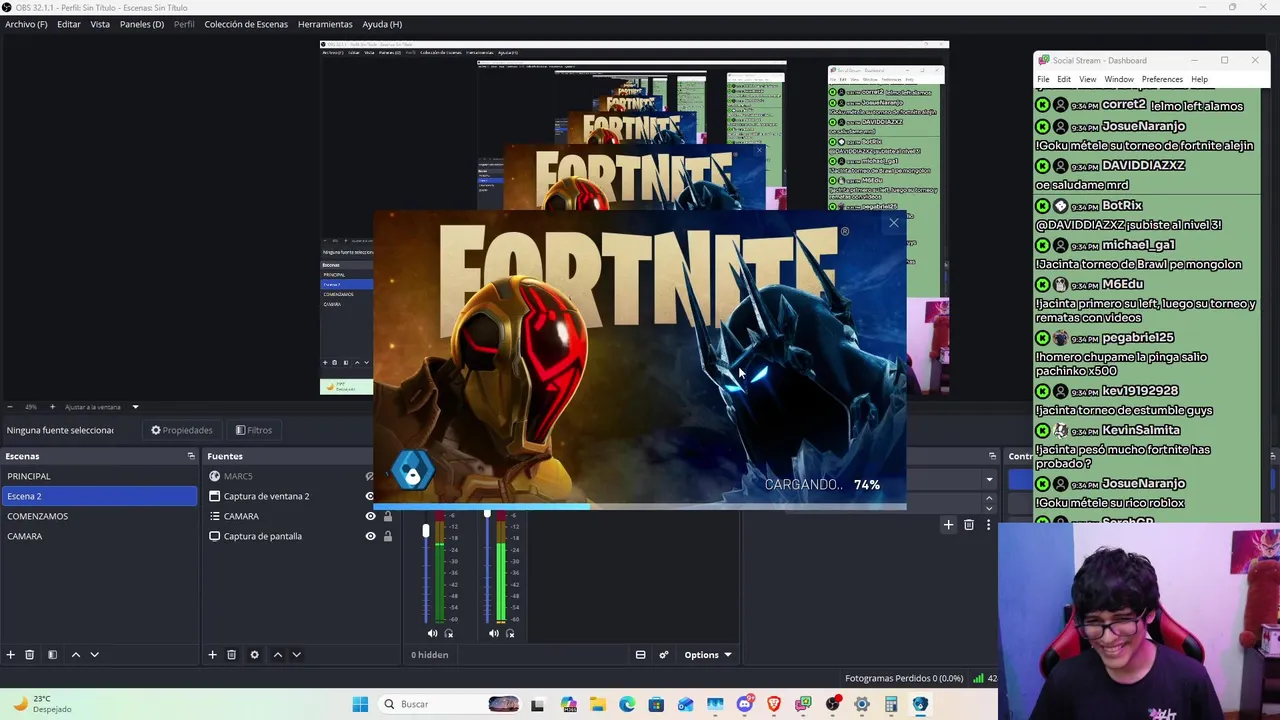Open Ayuda (H) menu

click(382, 24)
